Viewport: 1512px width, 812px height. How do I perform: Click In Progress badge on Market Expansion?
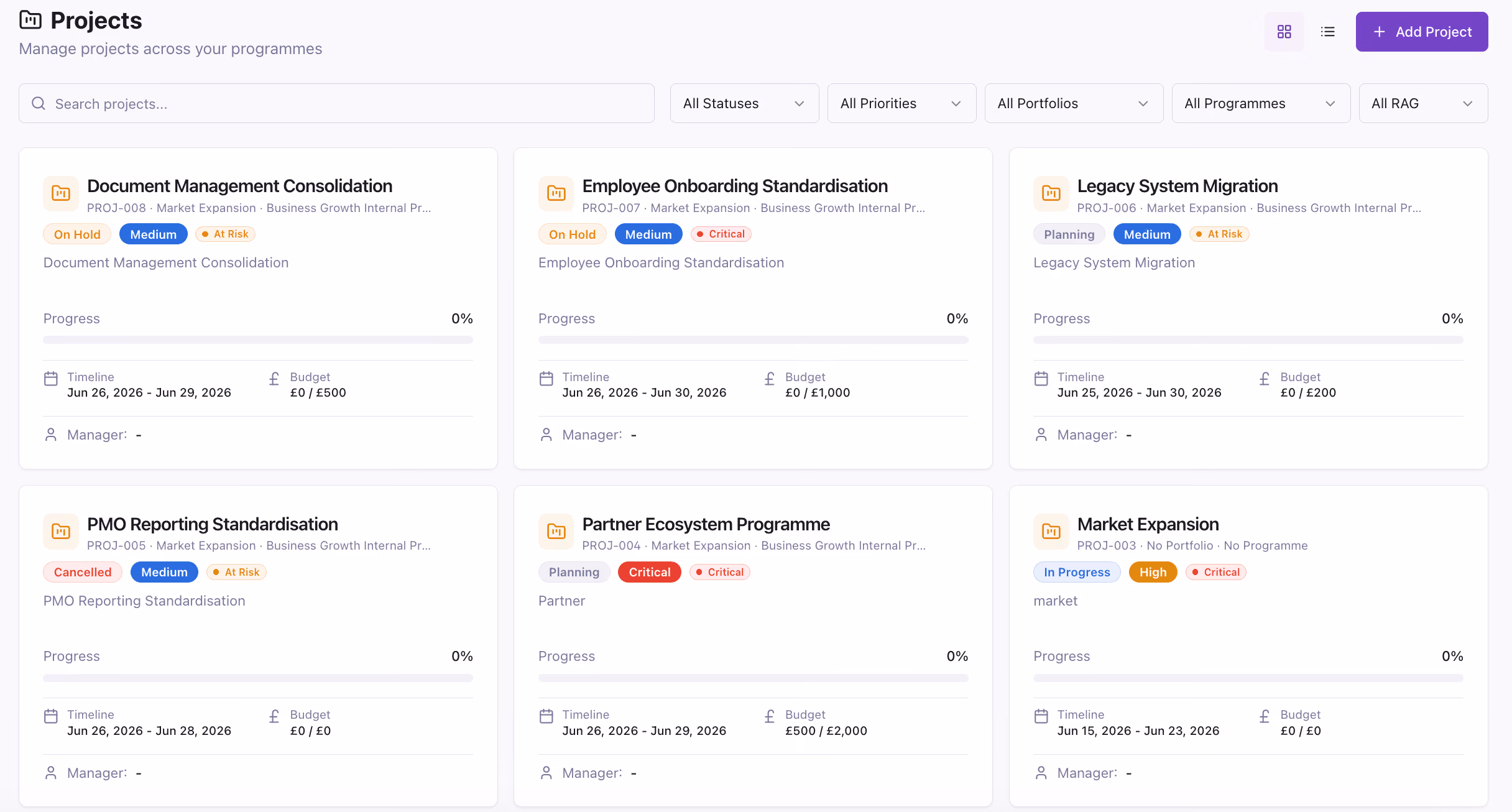(x=1077, y=572)
